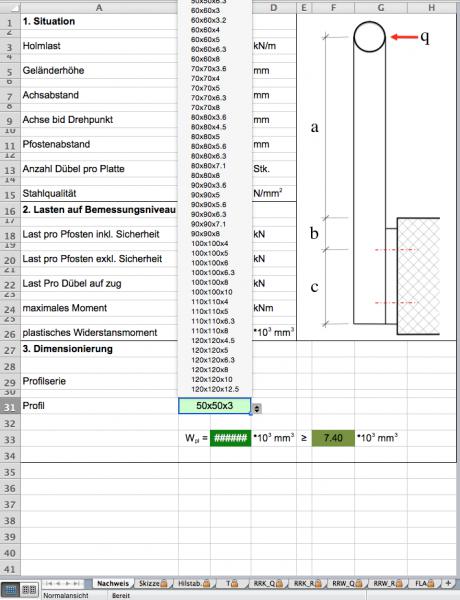
Task: Go to next sheet navigation arrow
Action: (x=67, y=583)
